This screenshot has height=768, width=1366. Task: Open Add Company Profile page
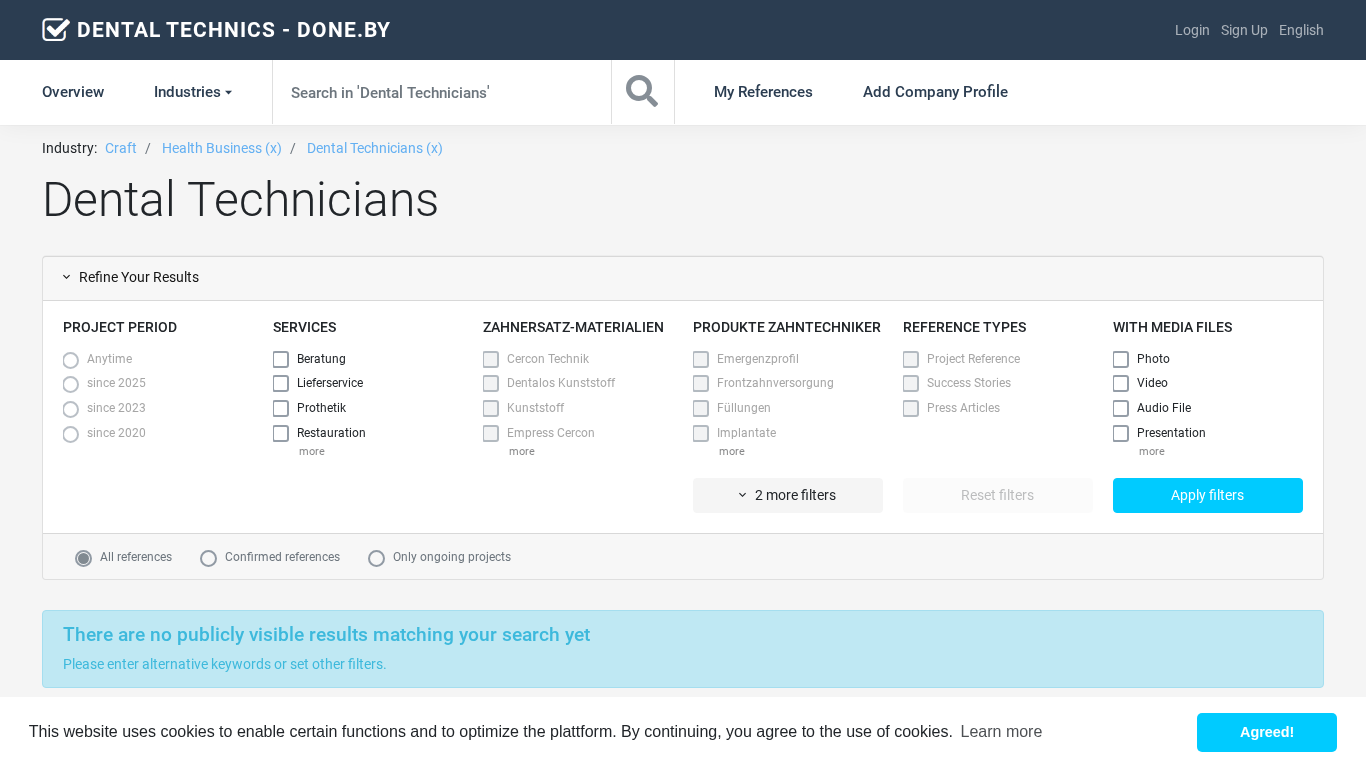935,92
